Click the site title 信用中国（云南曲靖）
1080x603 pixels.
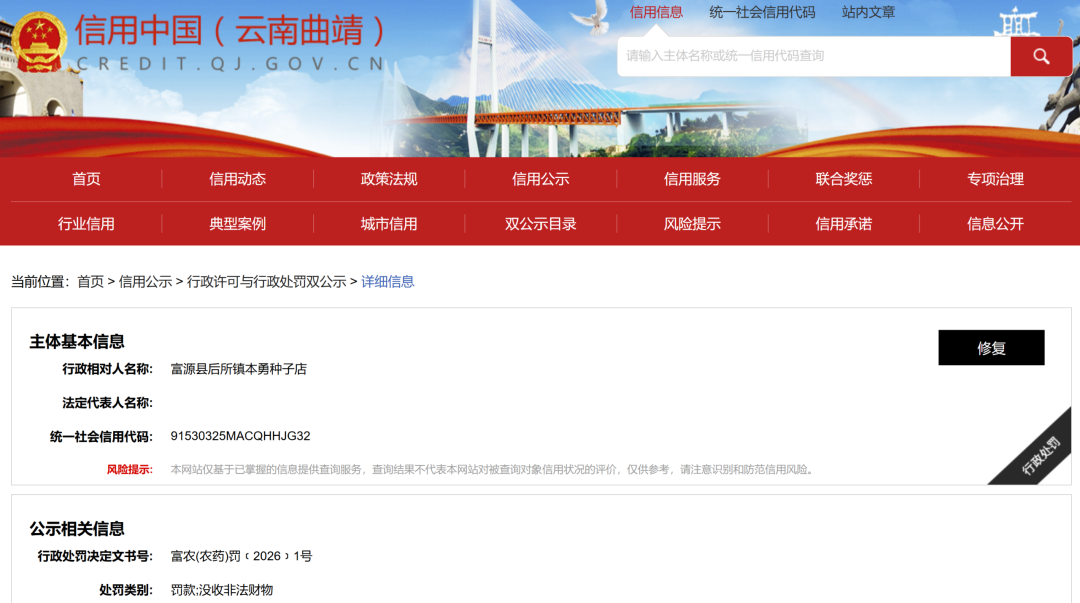click(231, 30)
